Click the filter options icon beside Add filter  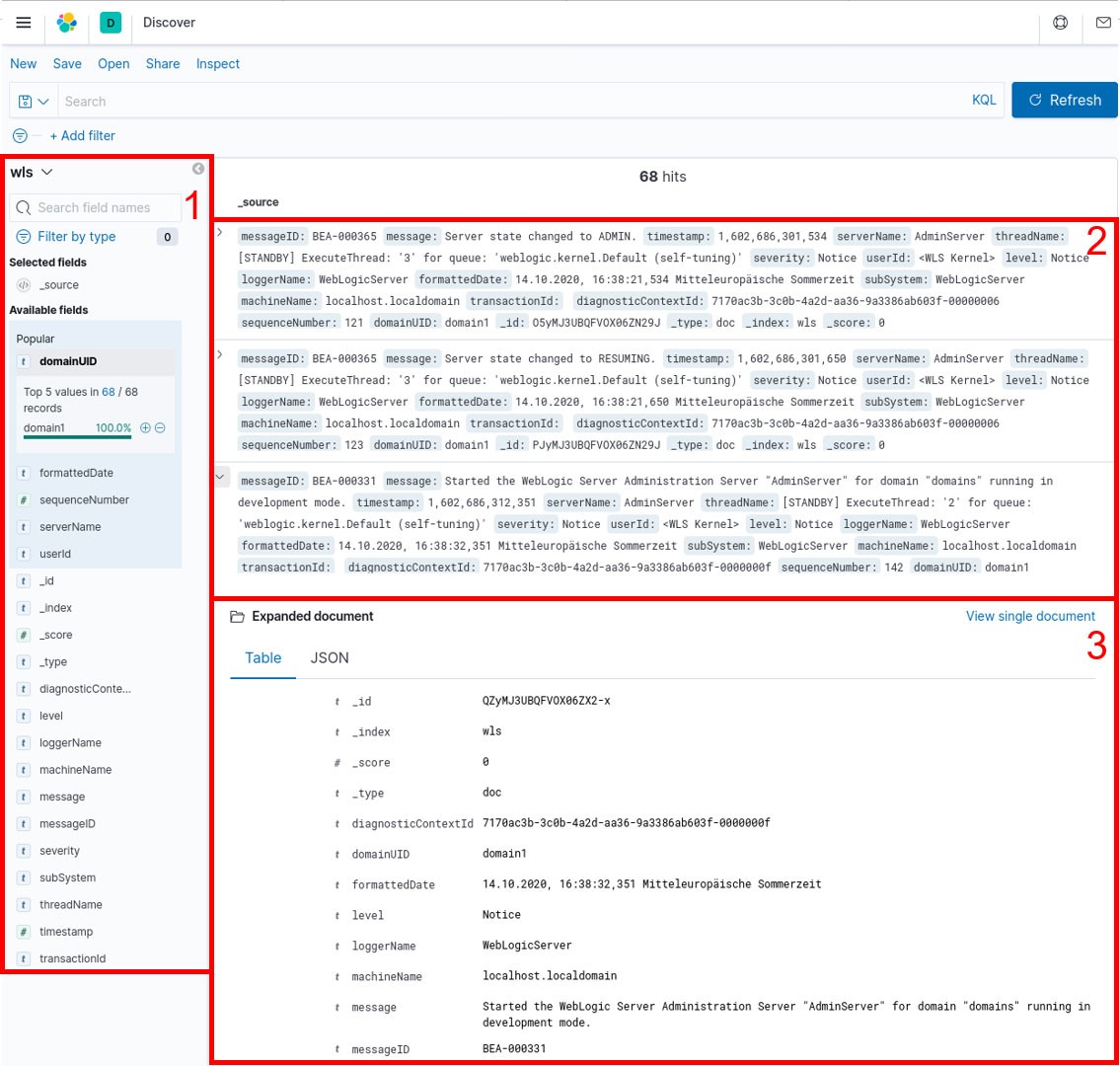20,136
